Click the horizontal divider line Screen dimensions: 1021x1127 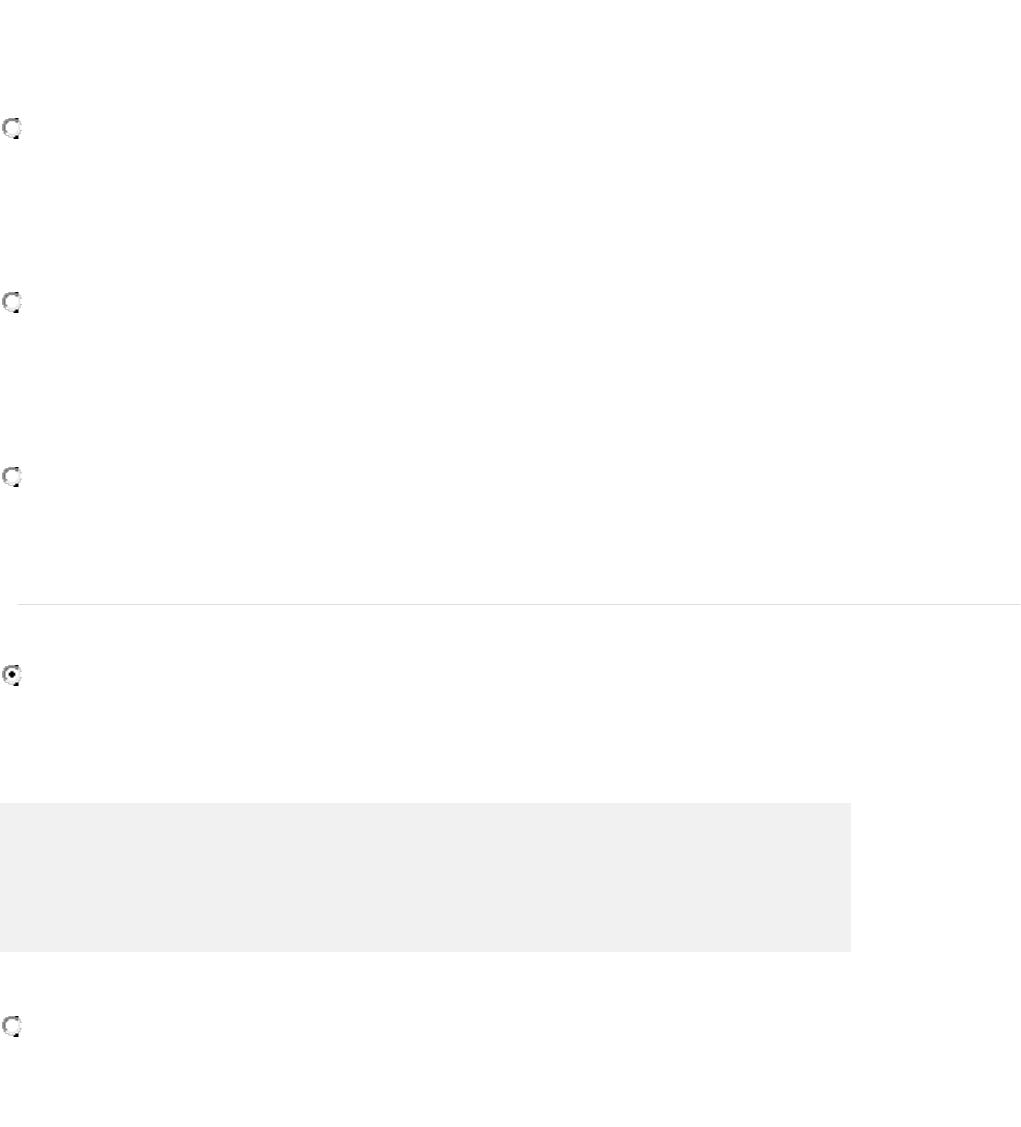(518, 604)
